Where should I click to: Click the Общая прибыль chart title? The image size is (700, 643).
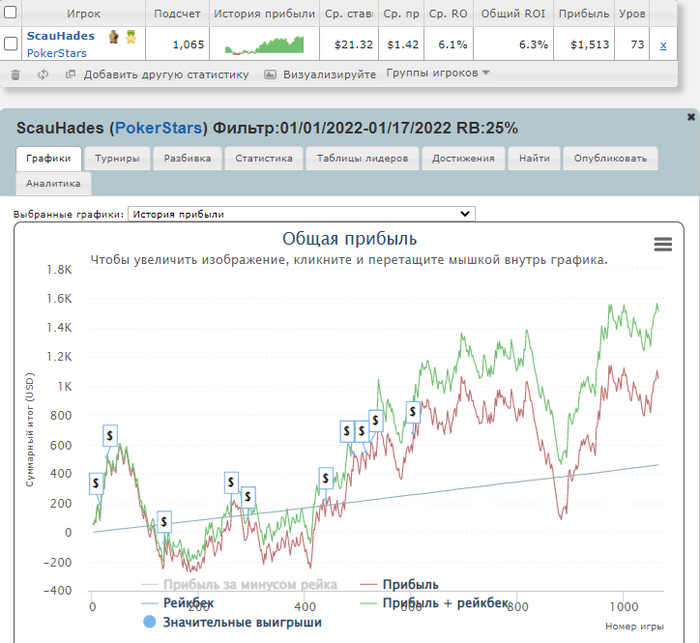click(x=350, y=238)
